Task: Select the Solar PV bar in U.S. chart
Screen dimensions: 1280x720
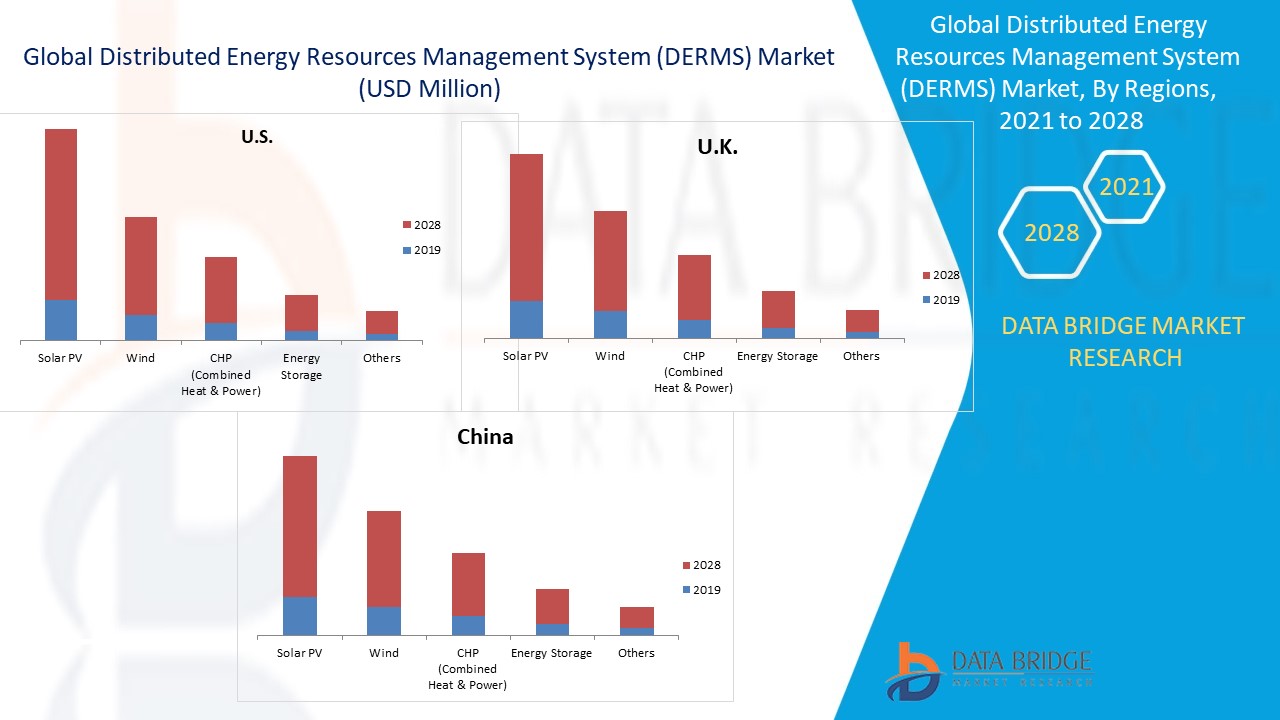Action: click(x=61, y=235)
